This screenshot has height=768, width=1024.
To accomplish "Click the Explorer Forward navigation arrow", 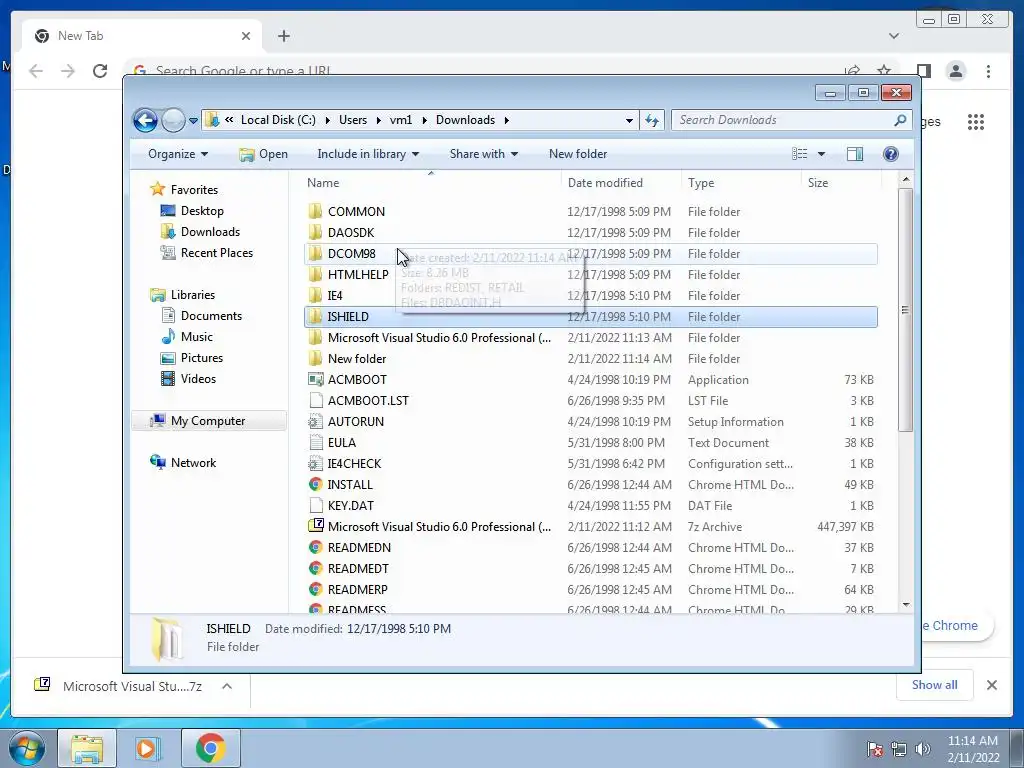I will pyautogui.click(x=173, y=120).
